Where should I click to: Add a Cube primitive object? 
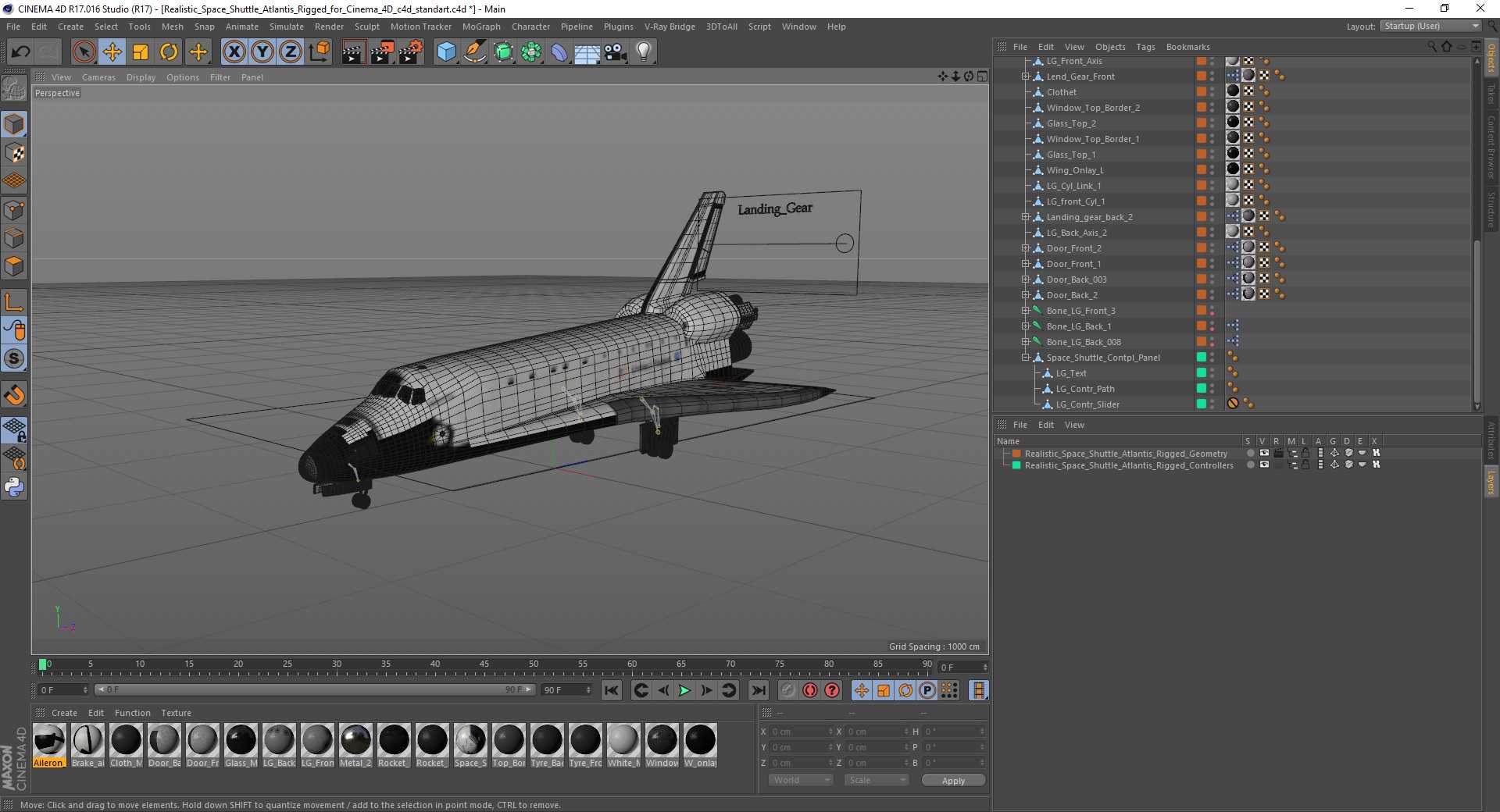coord(446,52)
